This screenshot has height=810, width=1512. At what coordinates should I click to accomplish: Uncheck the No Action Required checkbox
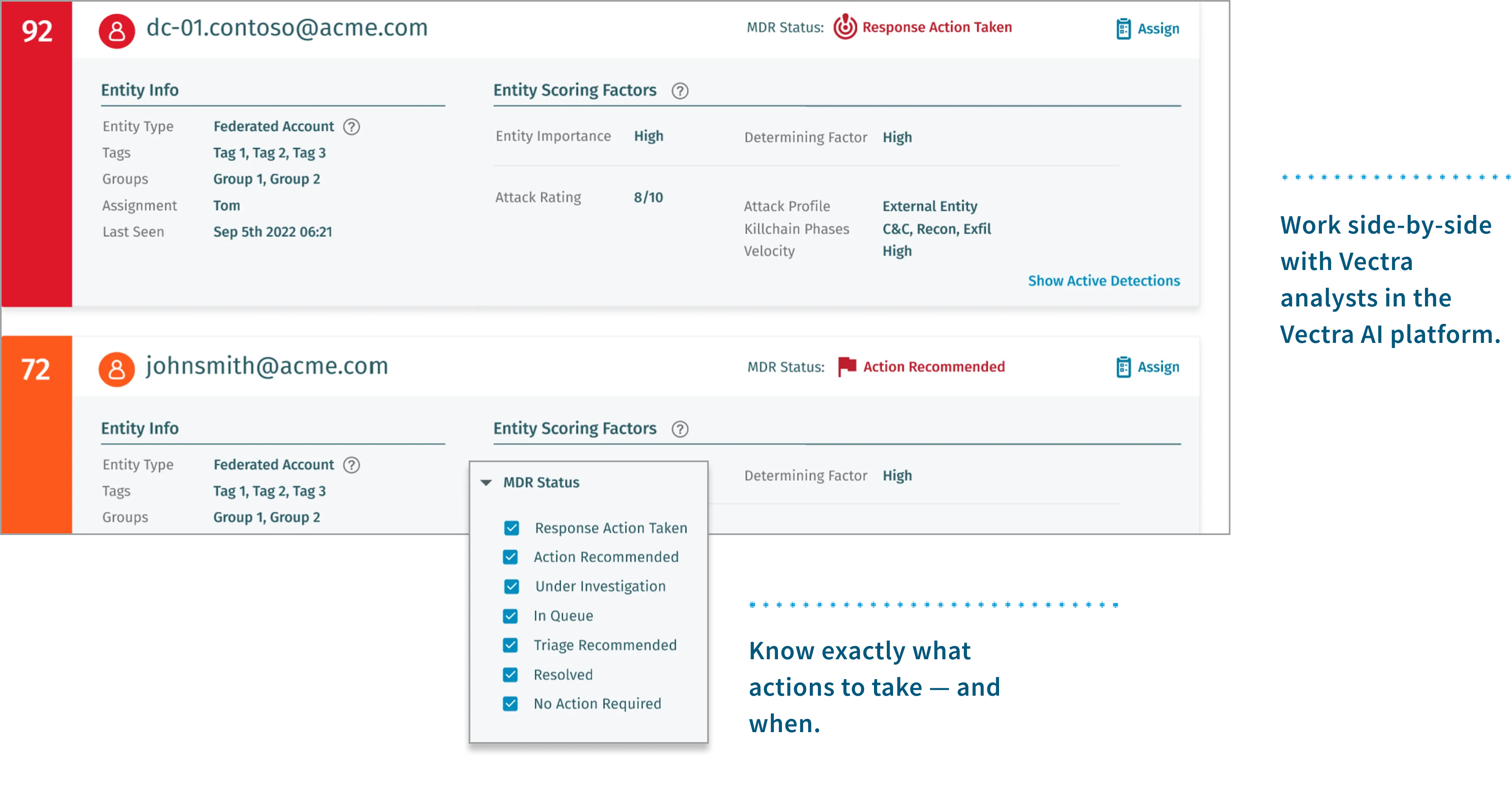click(510, 703)
